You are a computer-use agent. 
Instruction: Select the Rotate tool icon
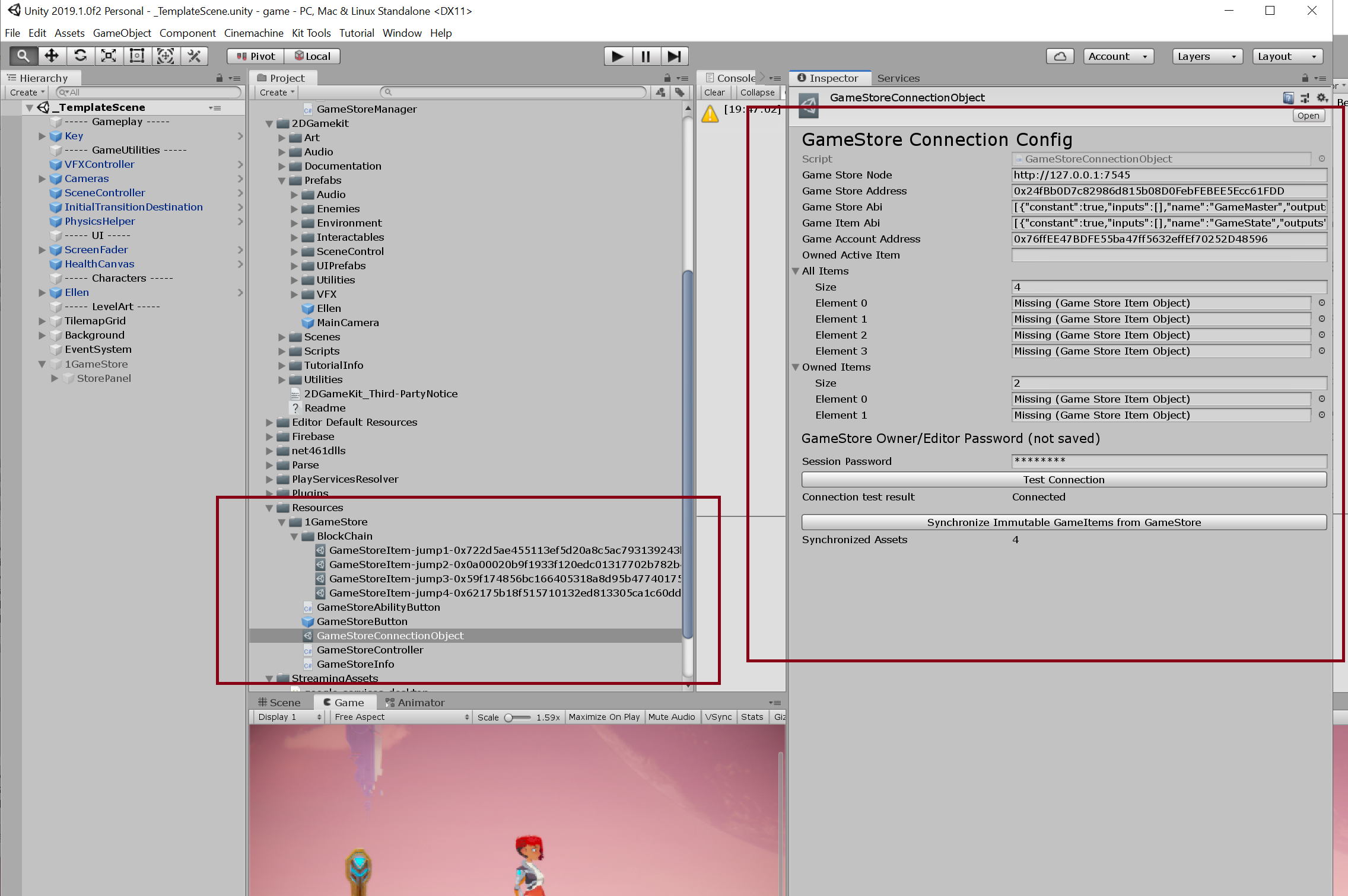click(x=80, y=56)
